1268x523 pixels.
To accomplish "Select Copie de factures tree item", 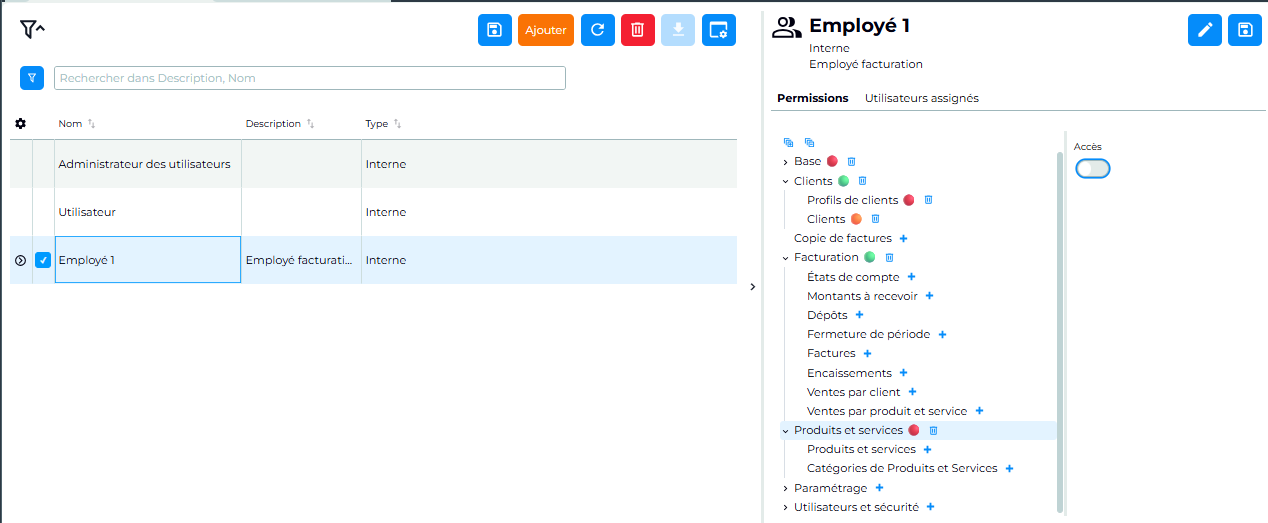I will (843, 238).
